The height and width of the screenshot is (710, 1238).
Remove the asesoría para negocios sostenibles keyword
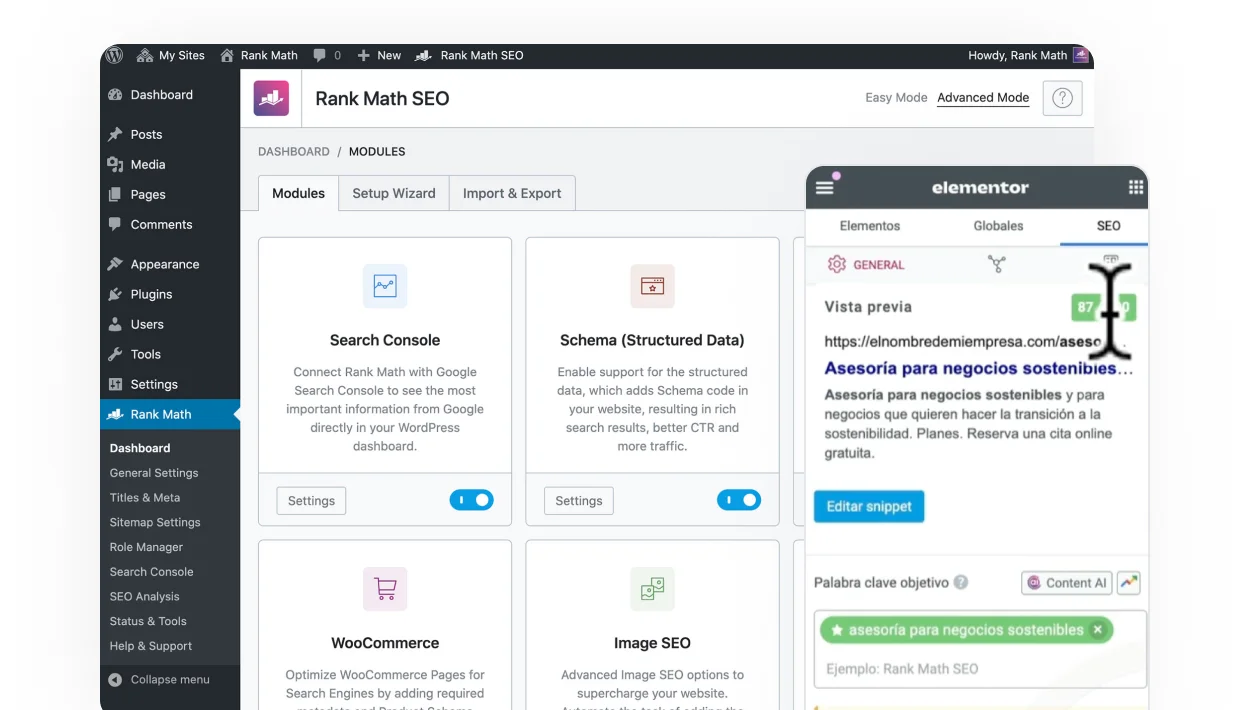pos(1097,630)
